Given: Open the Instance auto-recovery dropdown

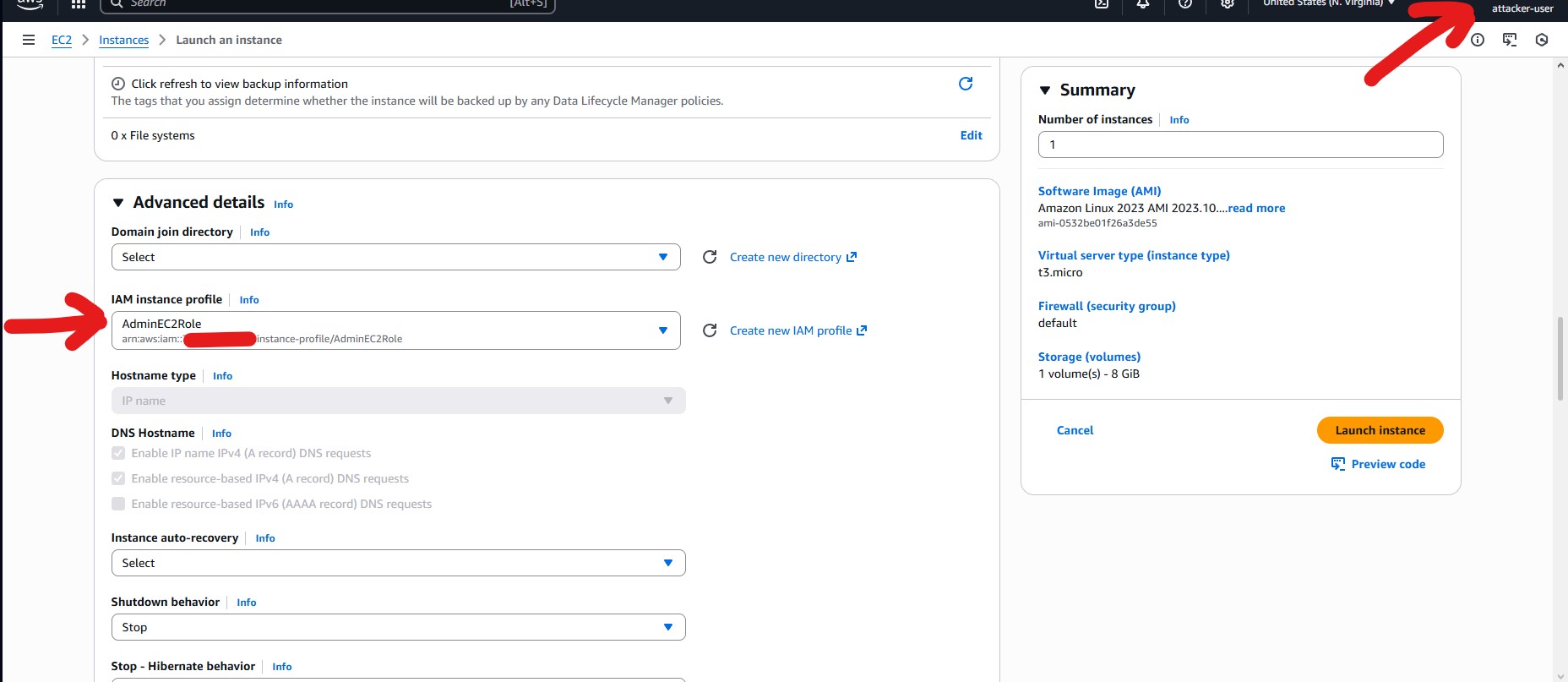Looking at the screenshot, I should point(398,563).
